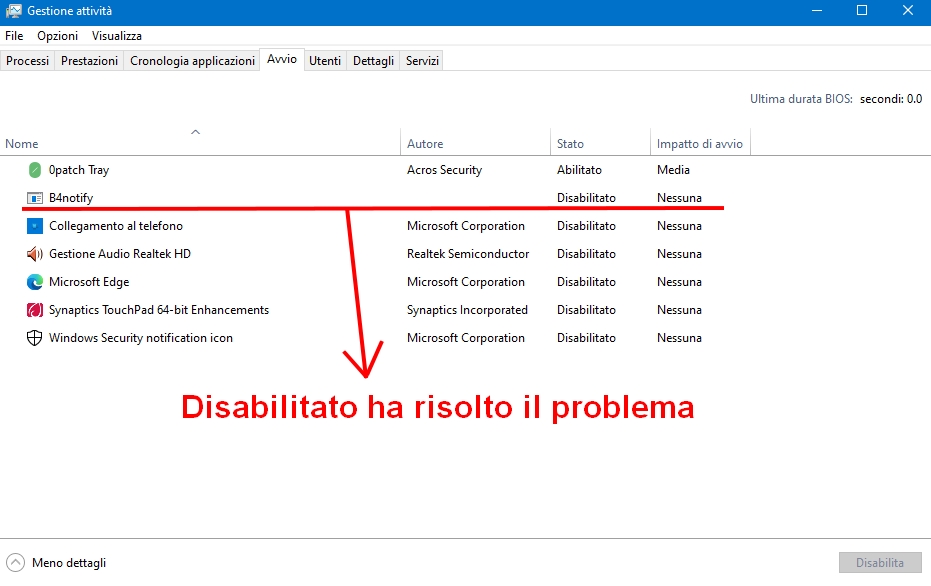Image resolution: width=931 pixels, height=586 pixels.
Task: Click the Acros Security author cell
Action: (x=445, y=170)
